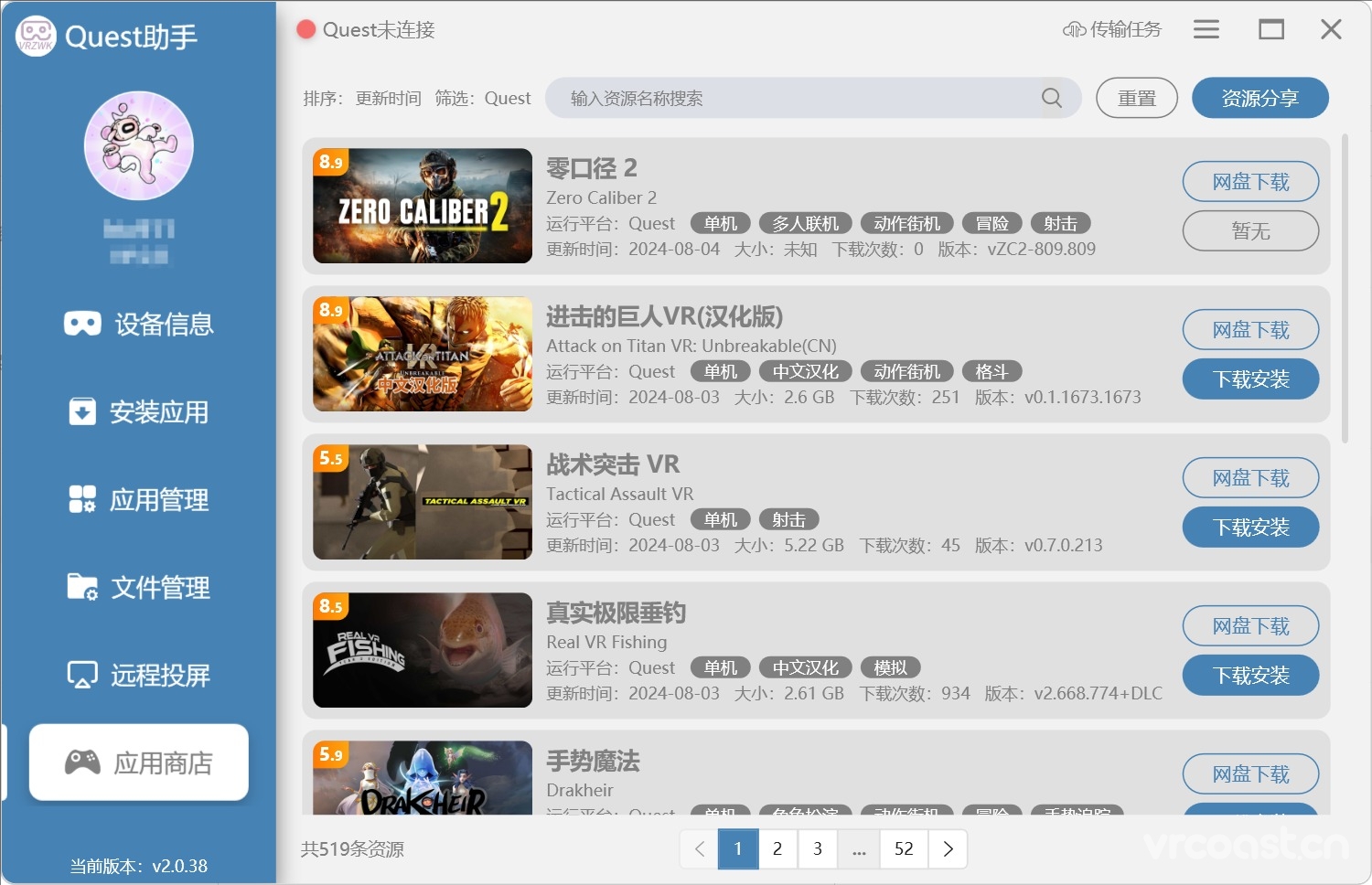Screen dimensions: 1372x885
Task: Select page 1 in pagination
Action: point(738,848)
